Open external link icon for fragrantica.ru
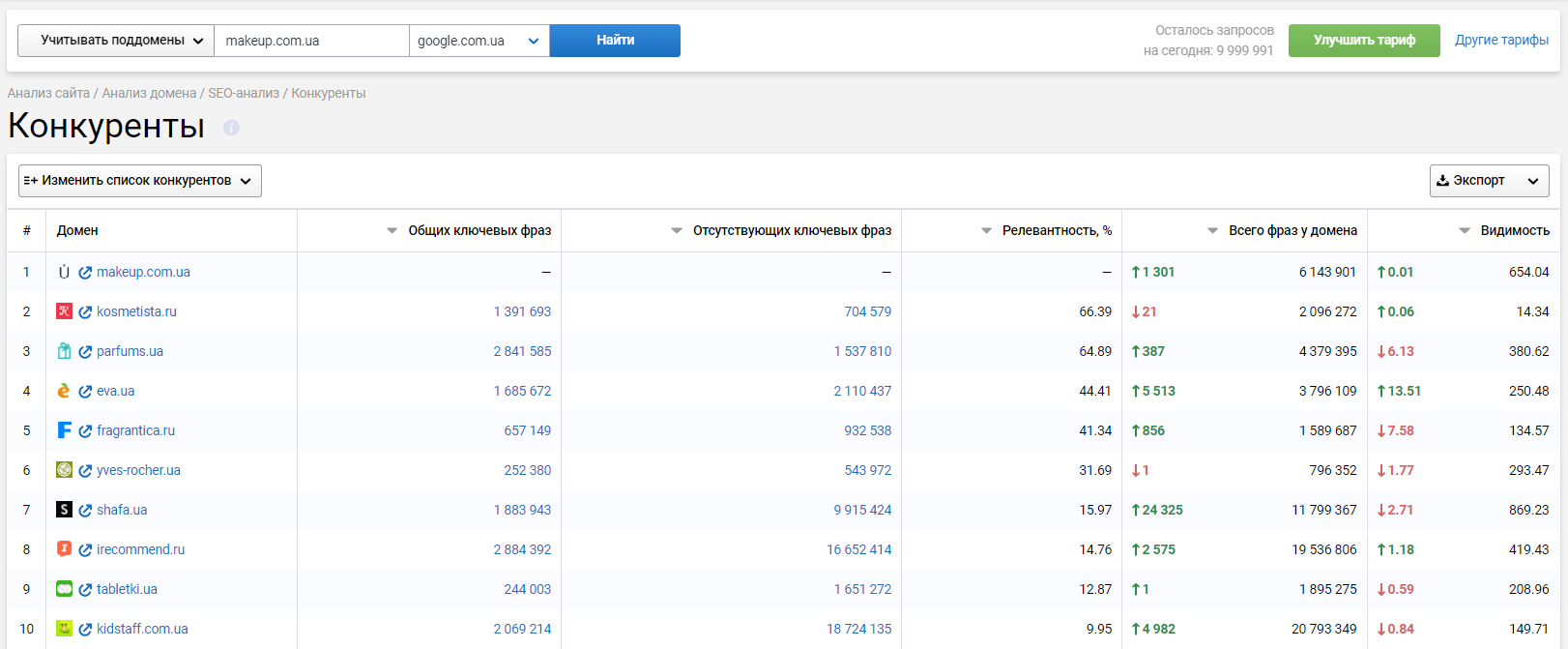1568x649 pixels. click(x=85, y=431)
